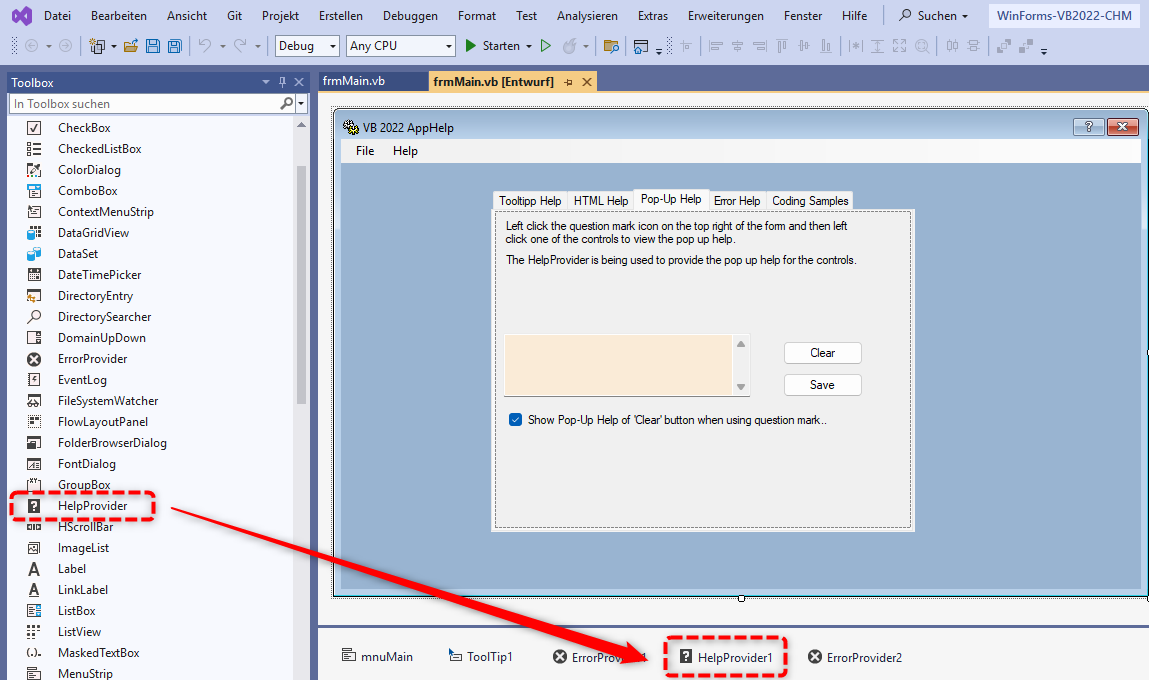1149x680 pixels.
Task: Open the Debuggen menu
Action: [410, 15]
